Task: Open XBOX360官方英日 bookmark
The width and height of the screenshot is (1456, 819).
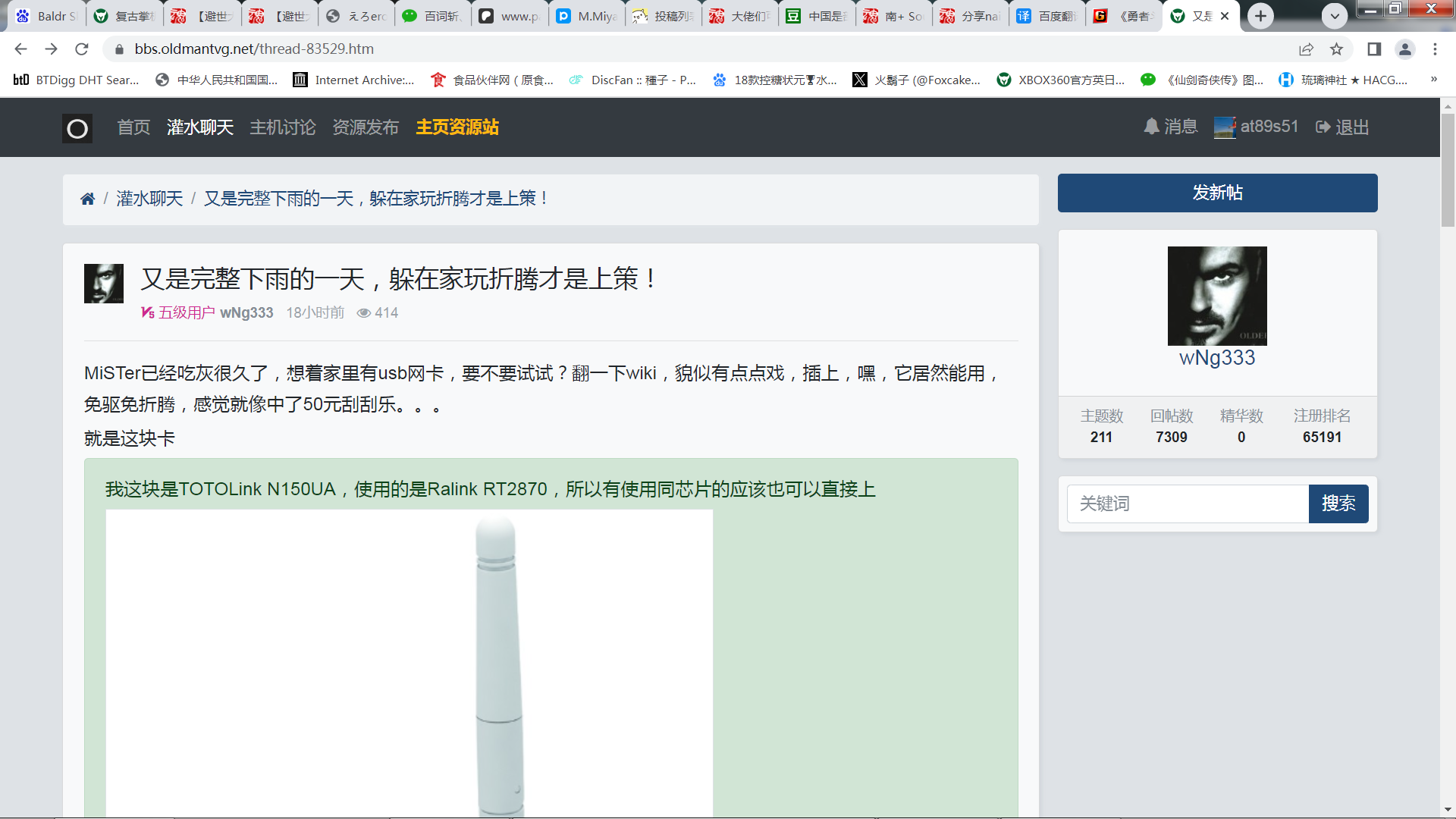Action: coord(1061,80)
